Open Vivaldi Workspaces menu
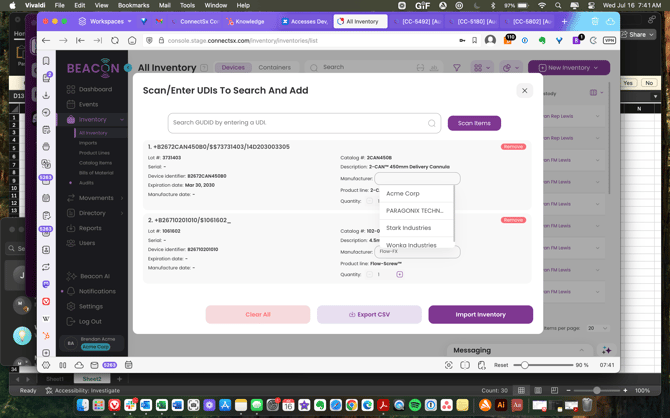Screen dimensions: 670x418 [105, 21]
